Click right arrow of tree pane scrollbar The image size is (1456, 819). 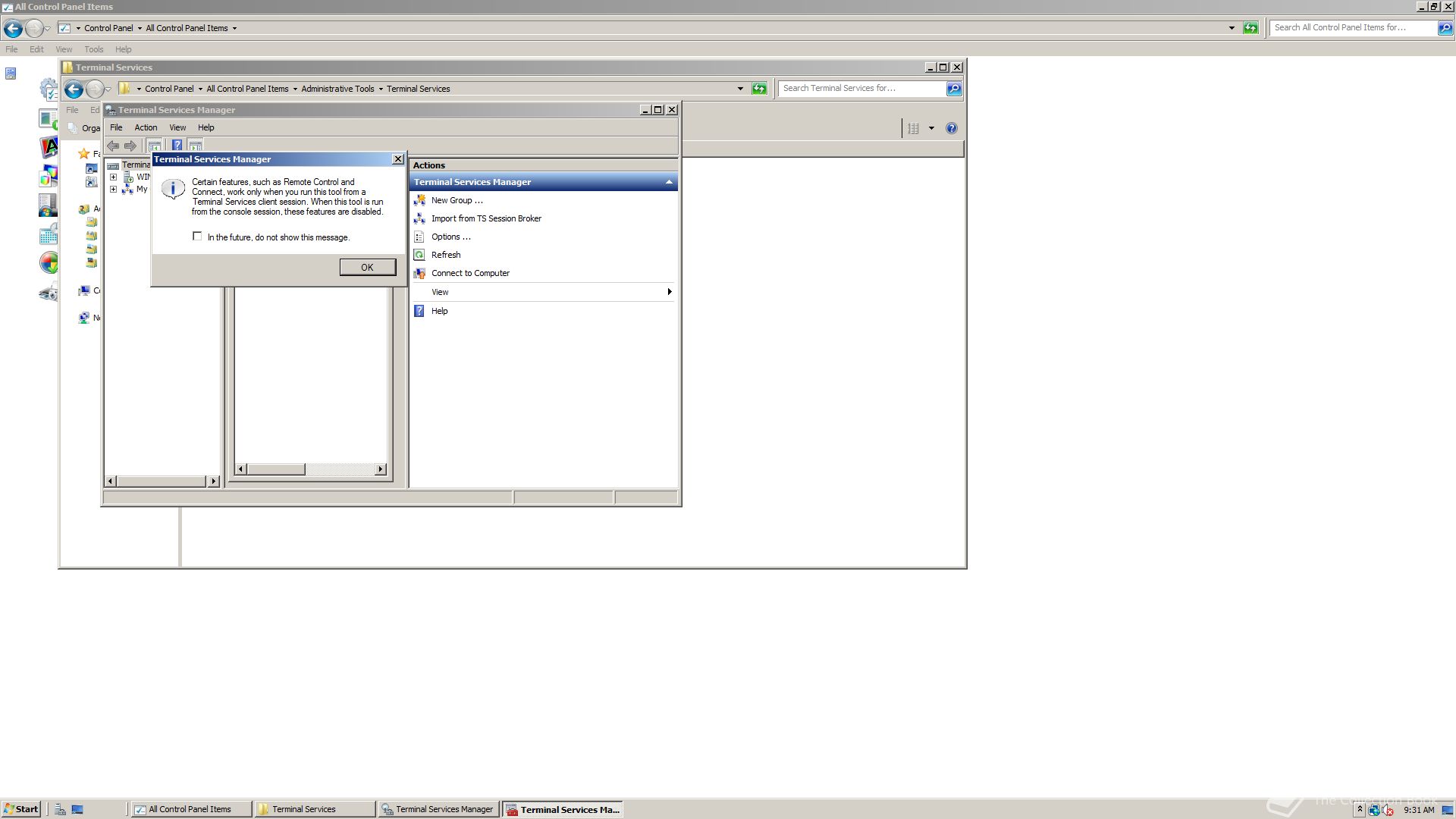[214, 481]
